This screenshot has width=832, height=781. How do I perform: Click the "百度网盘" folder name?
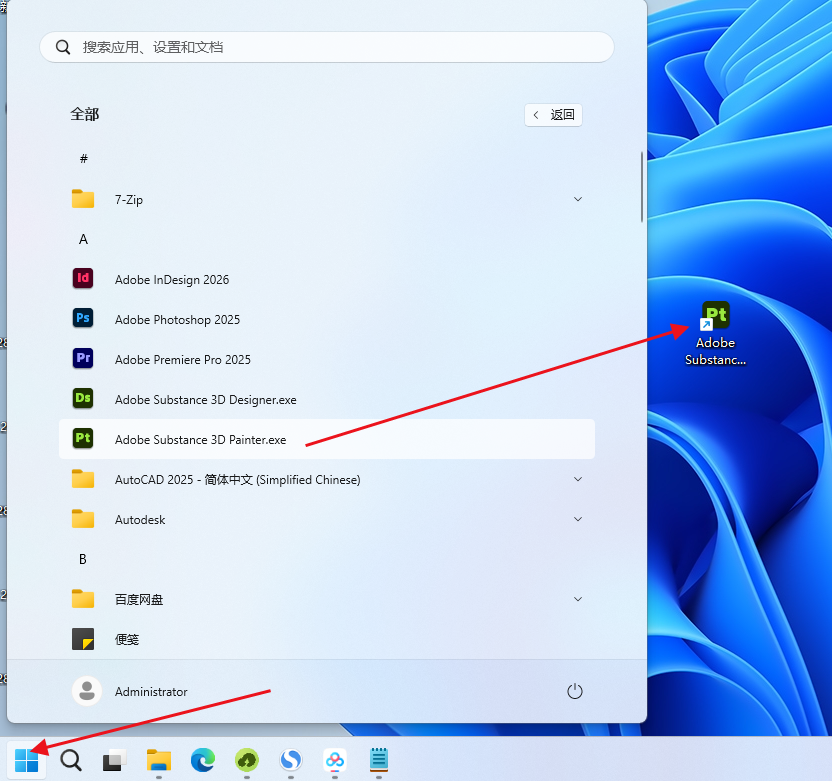pyautogui.click(x=139, y=600)
